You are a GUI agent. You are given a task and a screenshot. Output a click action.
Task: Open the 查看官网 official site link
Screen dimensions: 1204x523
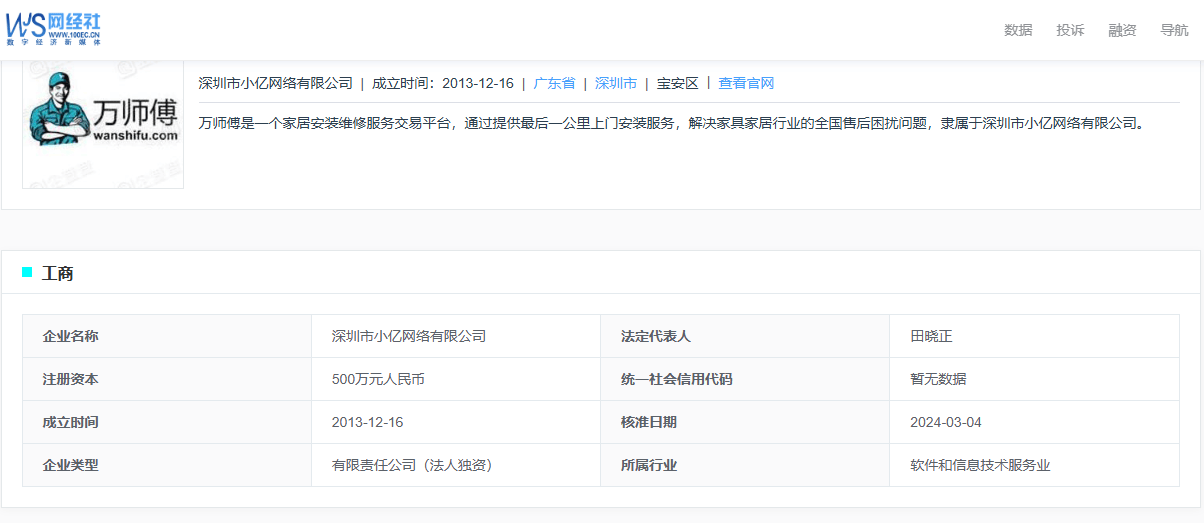pyautogui.click(x=746, y=83)
